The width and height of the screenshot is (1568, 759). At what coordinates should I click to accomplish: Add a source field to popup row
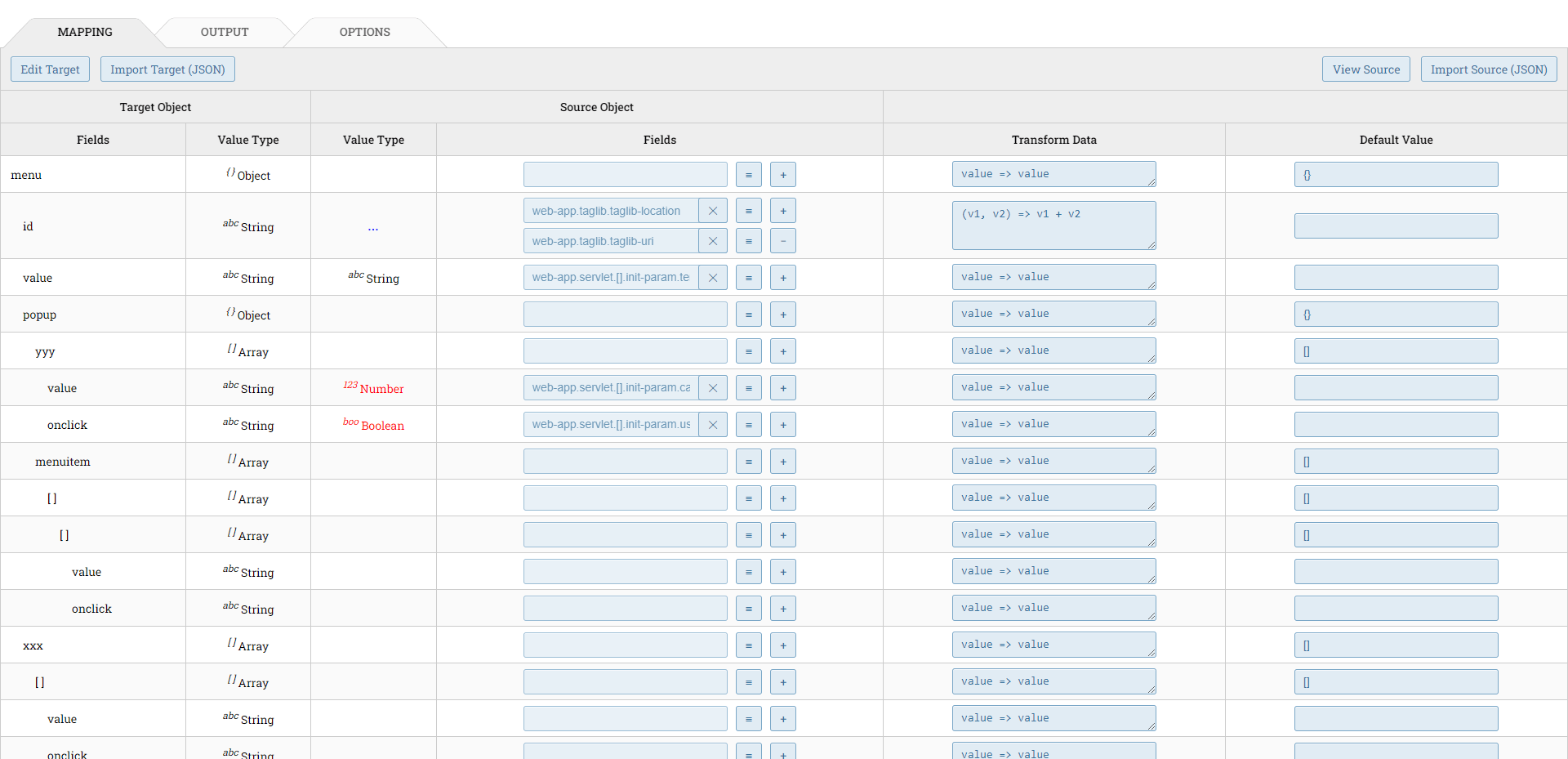tap(783, 315)
